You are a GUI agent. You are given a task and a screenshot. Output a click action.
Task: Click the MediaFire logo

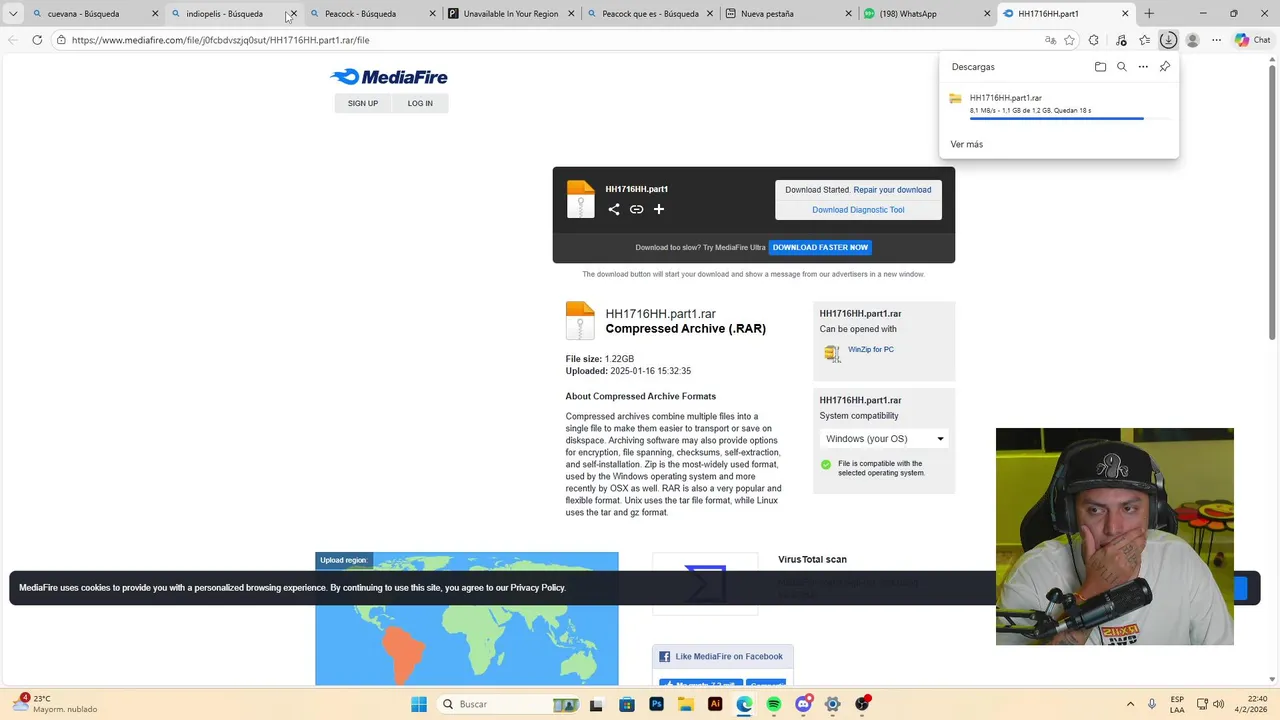point(389,77)
